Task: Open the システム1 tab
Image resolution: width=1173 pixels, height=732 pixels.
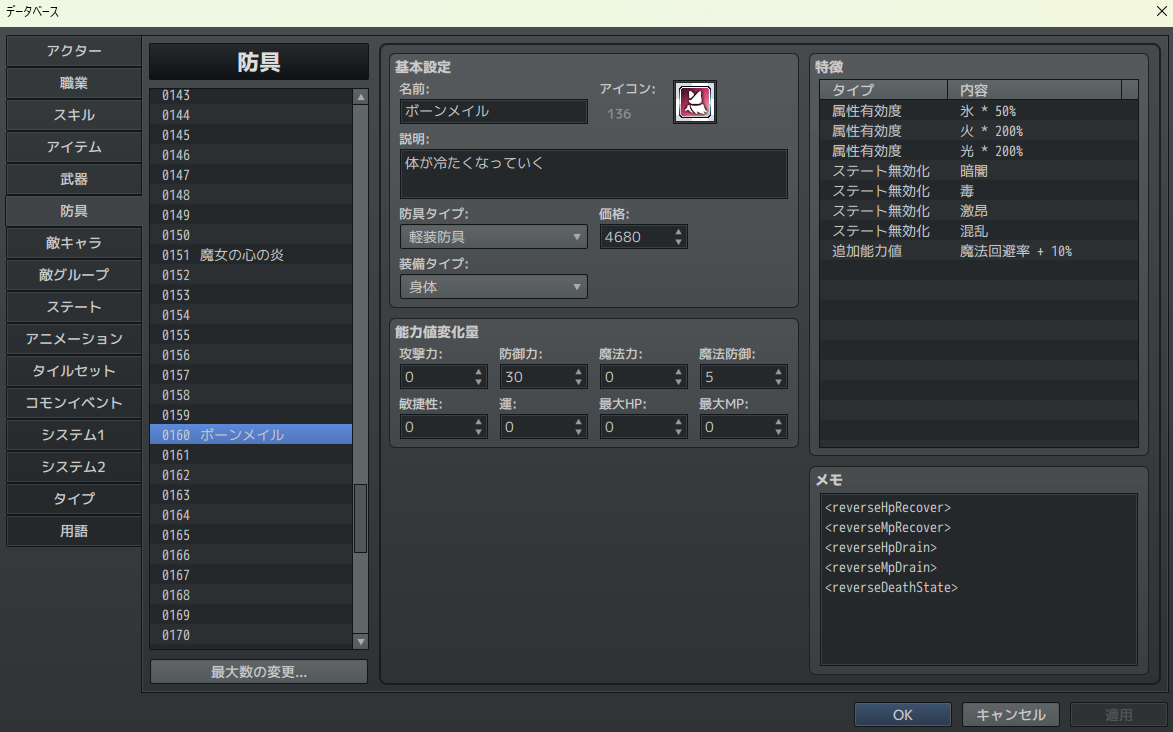Action: [73, 435]
